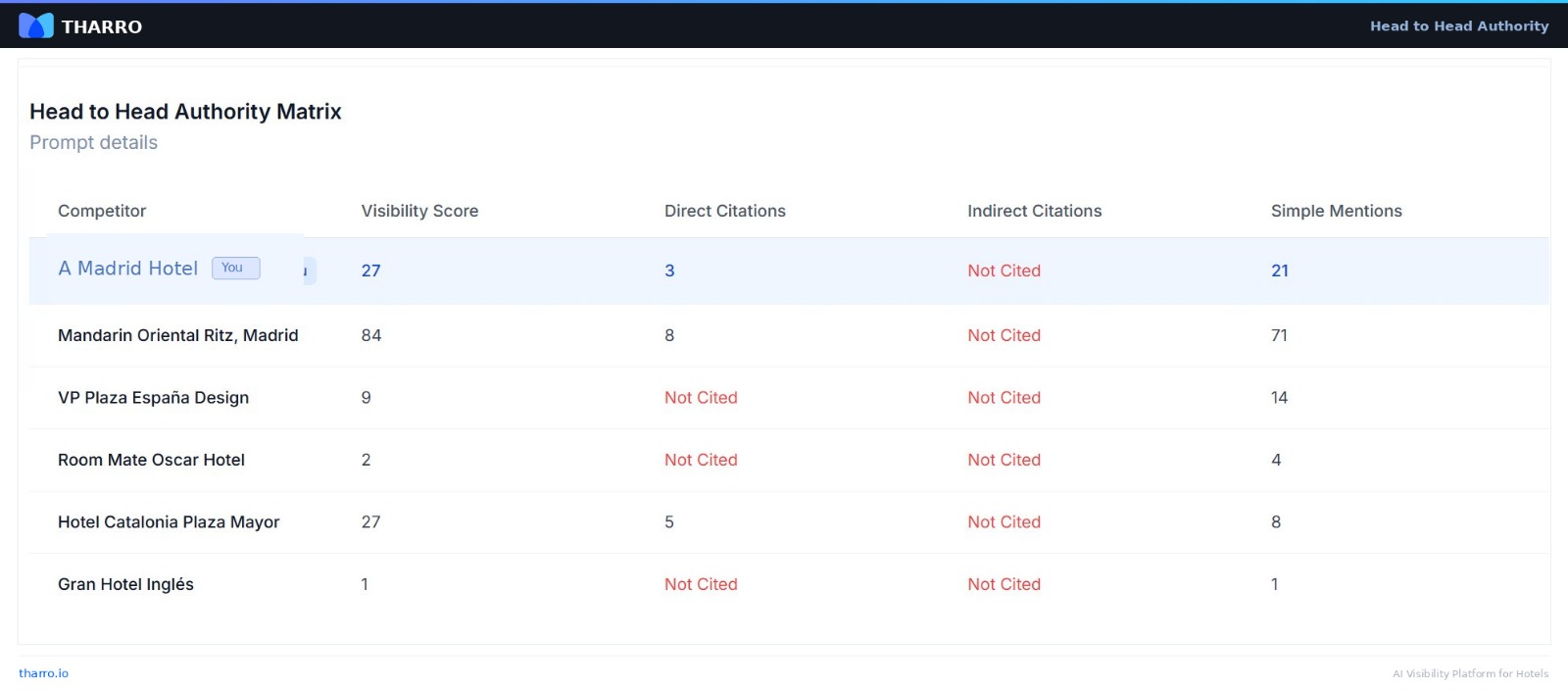Select the Gran Hotel Inglés competitor
Screen dimensions: 1568x690
point(125,584)
